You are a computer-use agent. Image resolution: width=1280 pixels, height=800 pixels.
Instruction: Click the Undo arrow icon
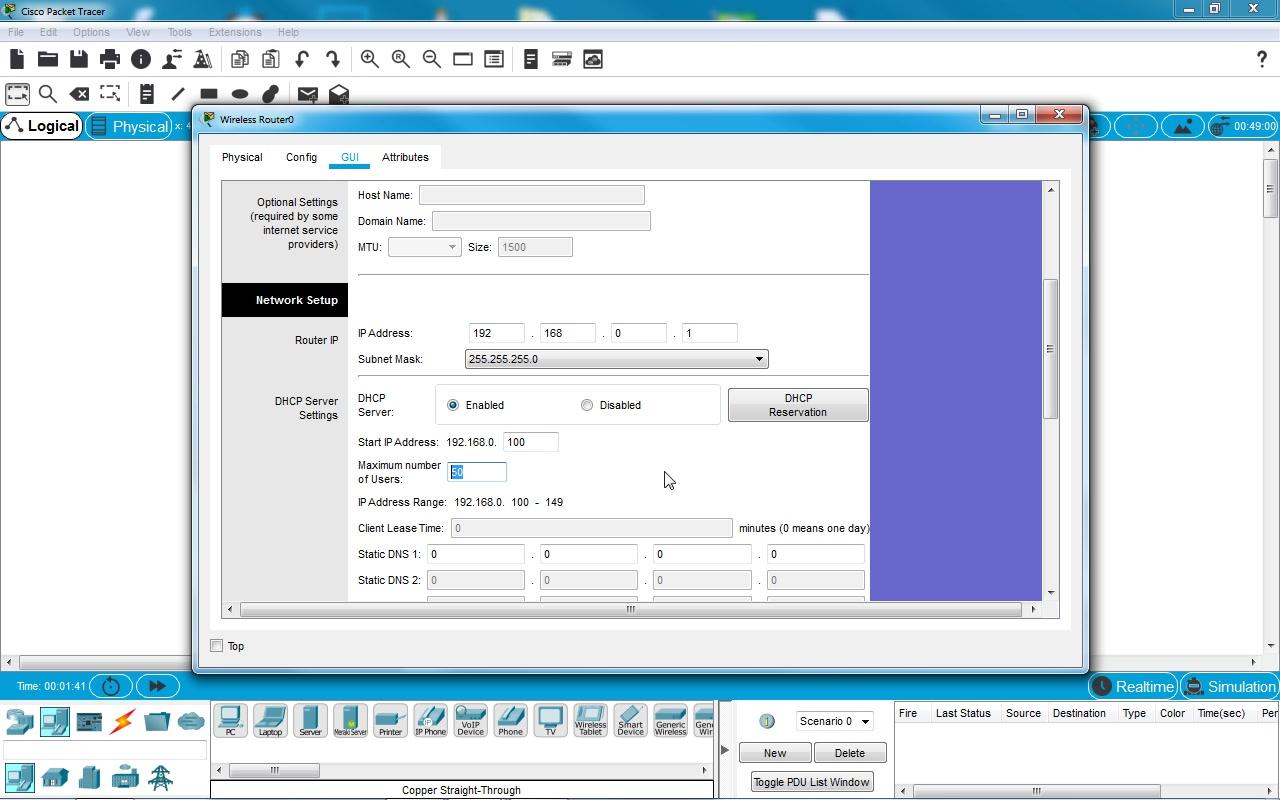click(301, 60)
